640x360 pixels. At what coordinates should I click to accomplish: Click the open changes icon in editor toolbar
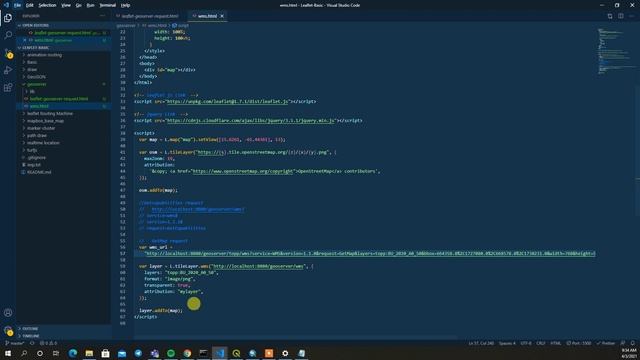pos(610,16)
